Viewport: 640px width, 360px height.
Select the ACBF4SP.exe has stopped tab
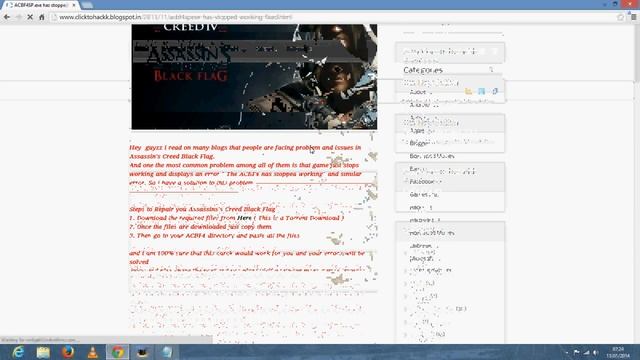click(x=40, y=5)
